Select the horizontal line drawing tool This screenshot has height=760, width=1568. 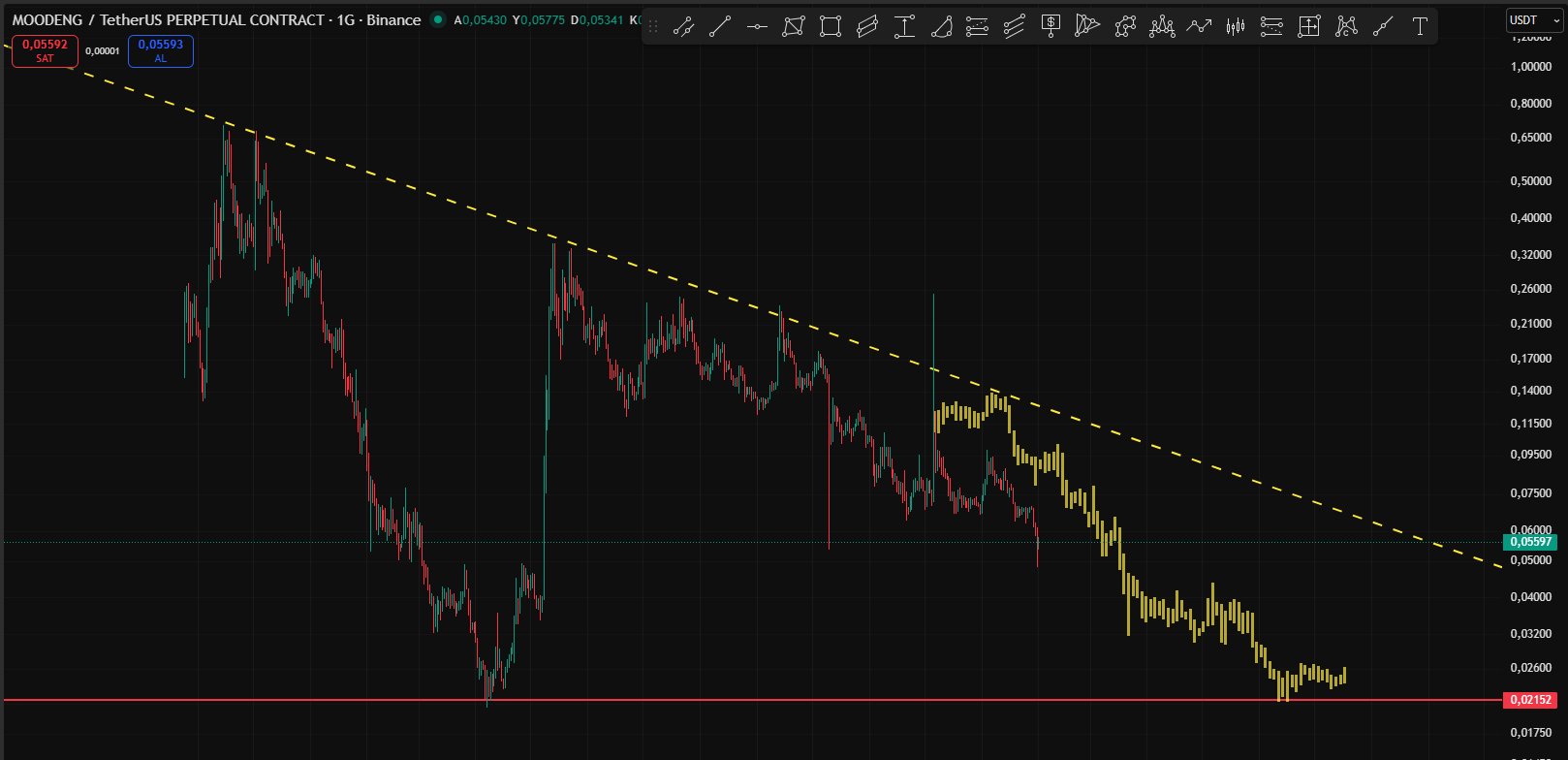point(757,27)
